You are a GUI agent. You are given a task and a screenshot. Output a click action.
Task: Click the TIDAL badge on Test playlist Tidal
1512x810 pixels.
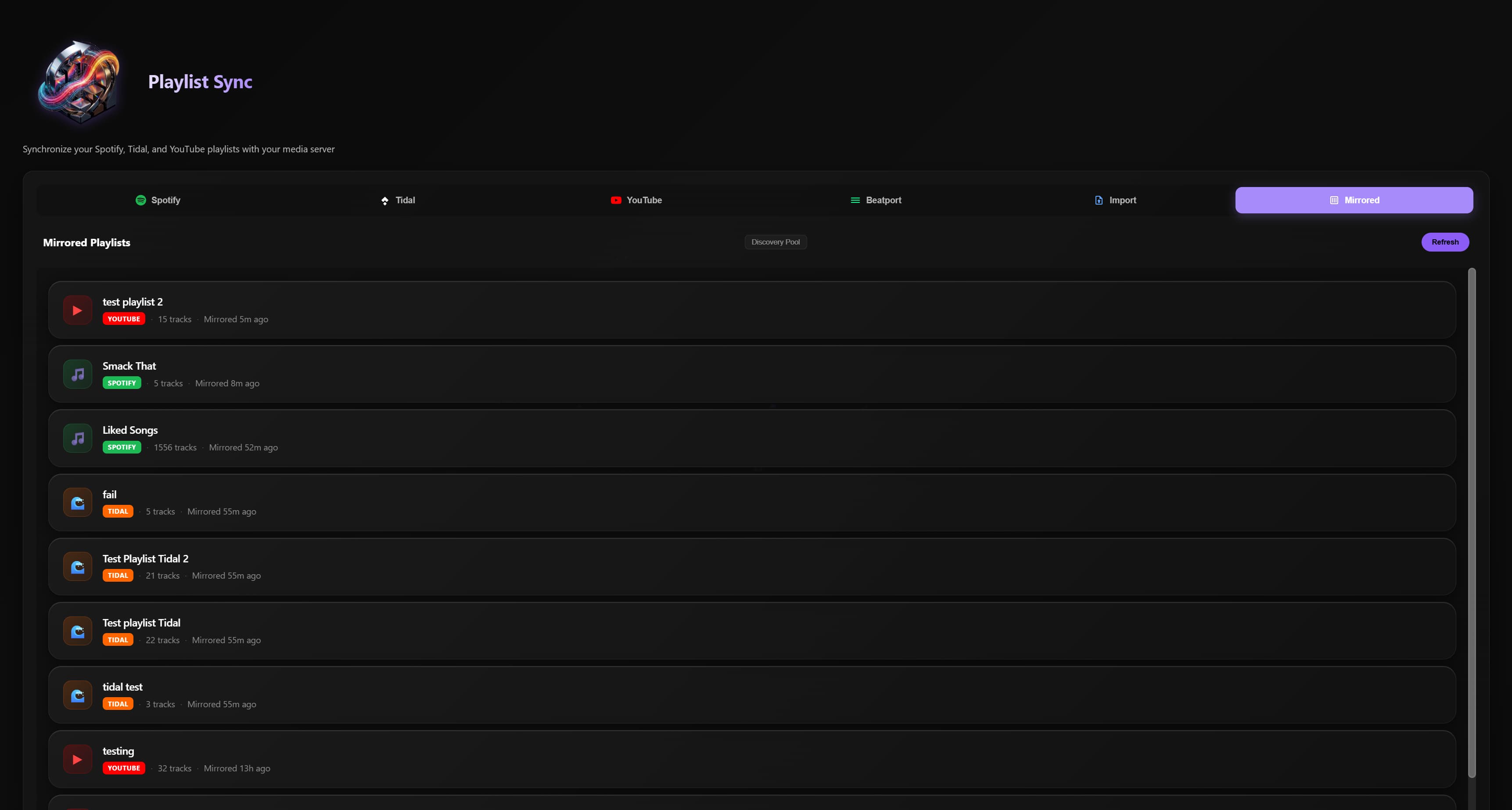point(118,640)
